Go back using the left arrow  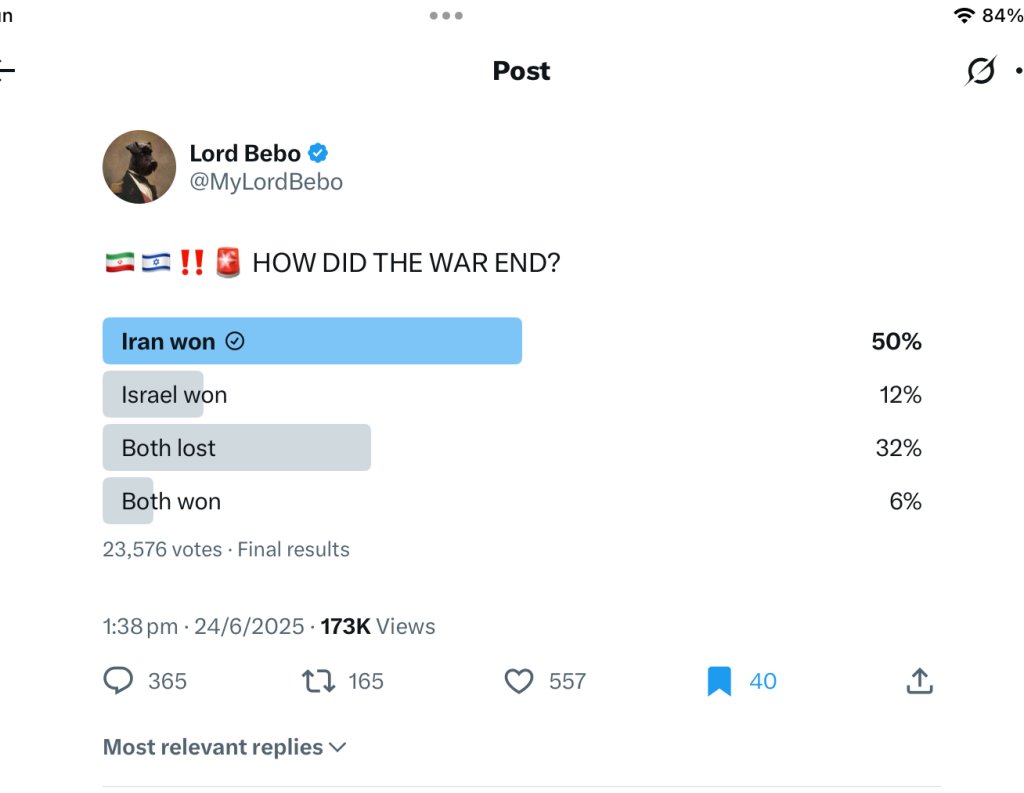coord(7,70)
